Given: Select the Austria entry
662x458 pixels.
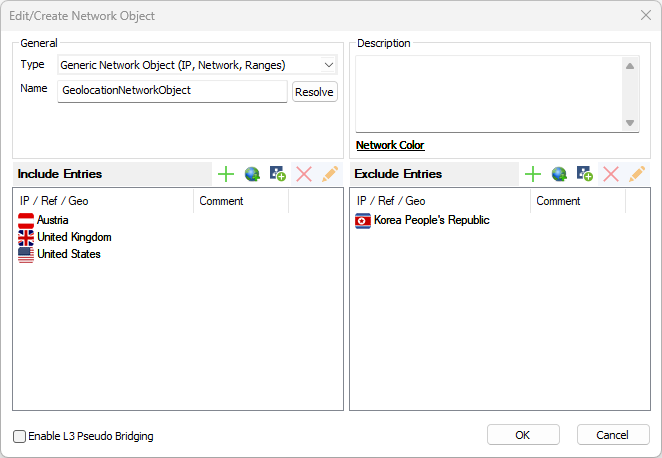Looking at the screenshot, I should pyautogui.click(x=53, y=220).
